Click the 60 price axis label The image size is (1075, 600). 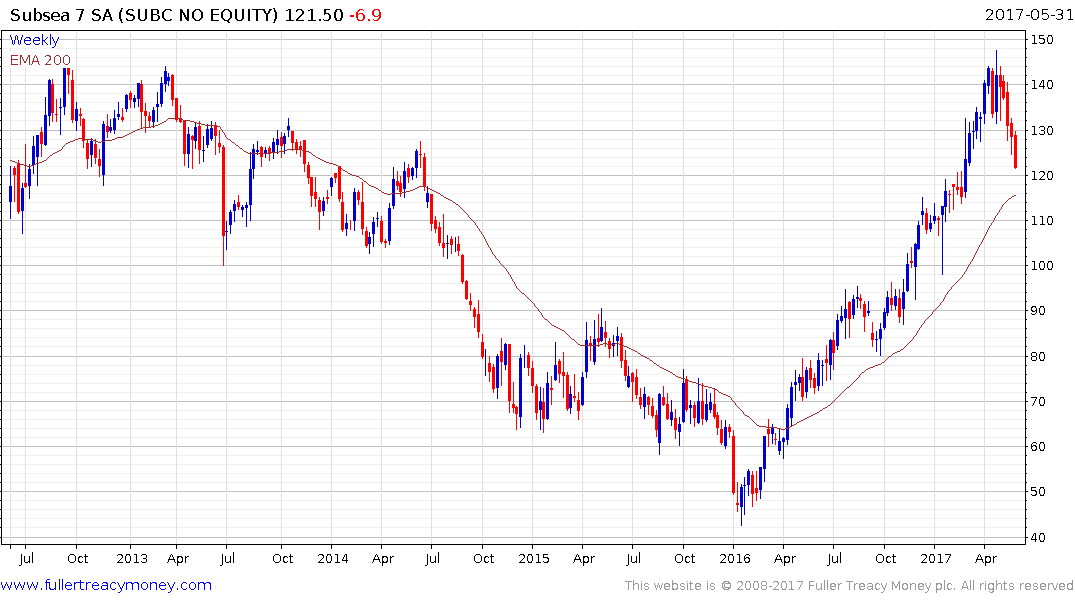1038,446
